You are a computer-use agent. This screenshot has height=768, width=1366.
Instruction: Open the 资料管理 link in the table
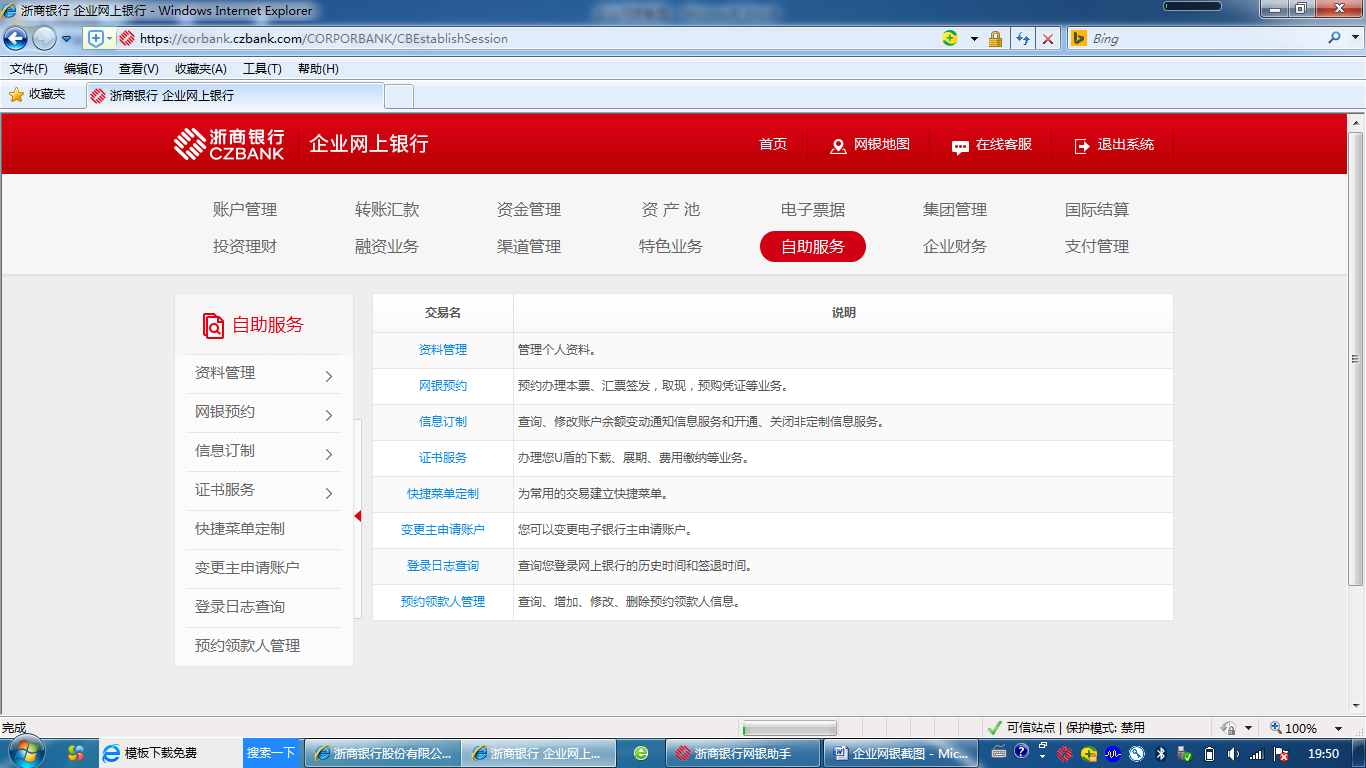443,350
